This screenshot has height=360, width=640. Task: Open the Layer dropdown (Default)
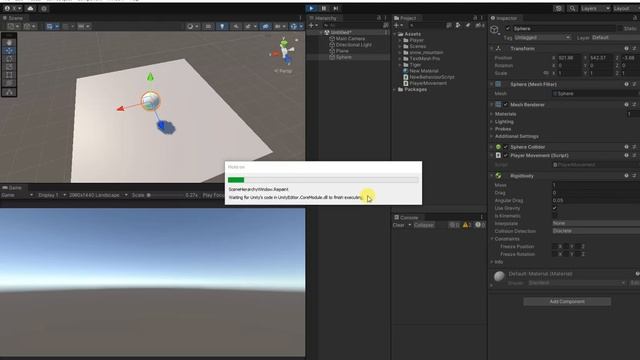point(615,38)
